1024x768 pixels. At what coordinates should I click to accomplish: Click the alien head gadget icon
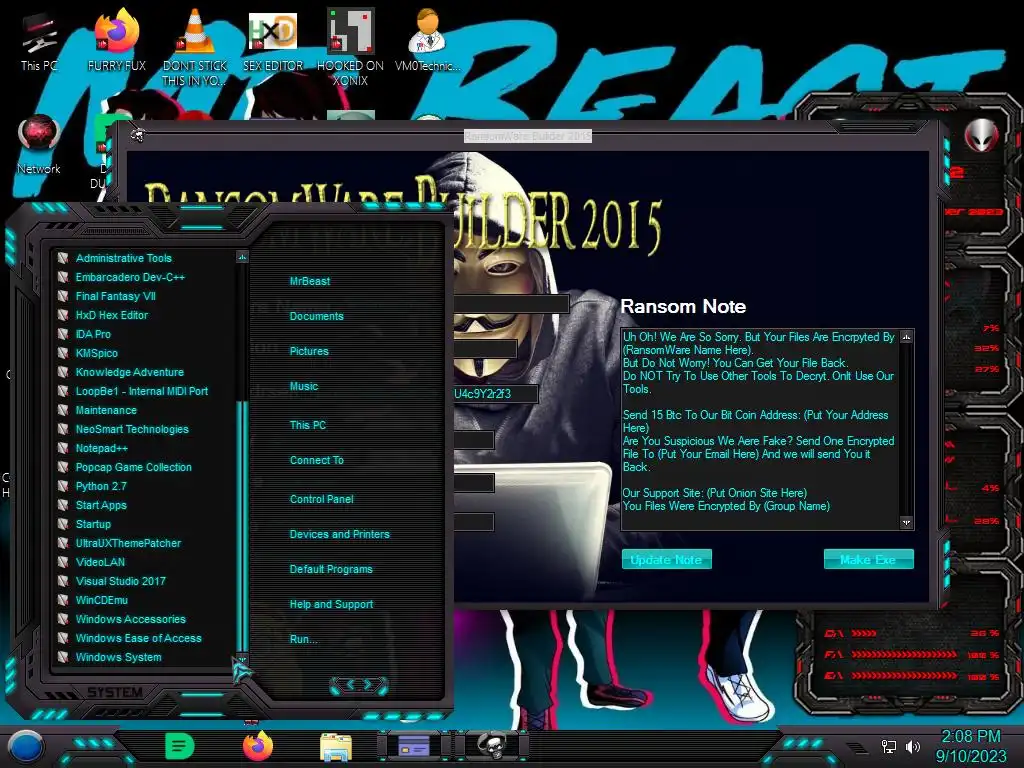coord(981,136)
